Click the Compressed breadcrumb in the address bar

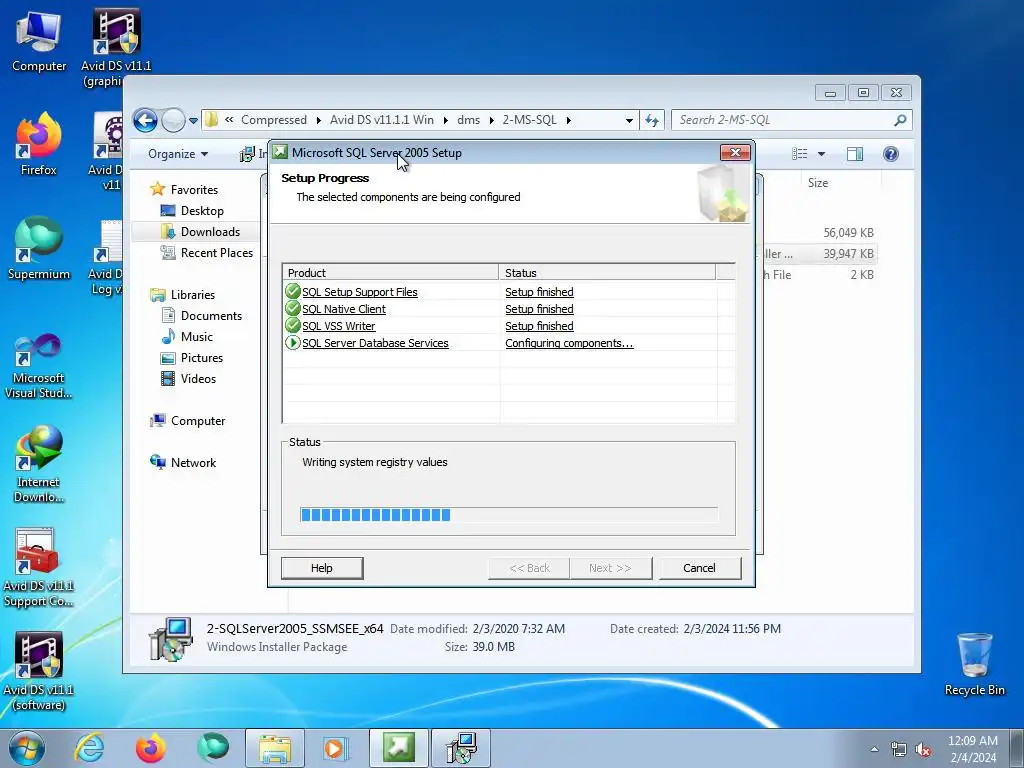coord(274,120)
